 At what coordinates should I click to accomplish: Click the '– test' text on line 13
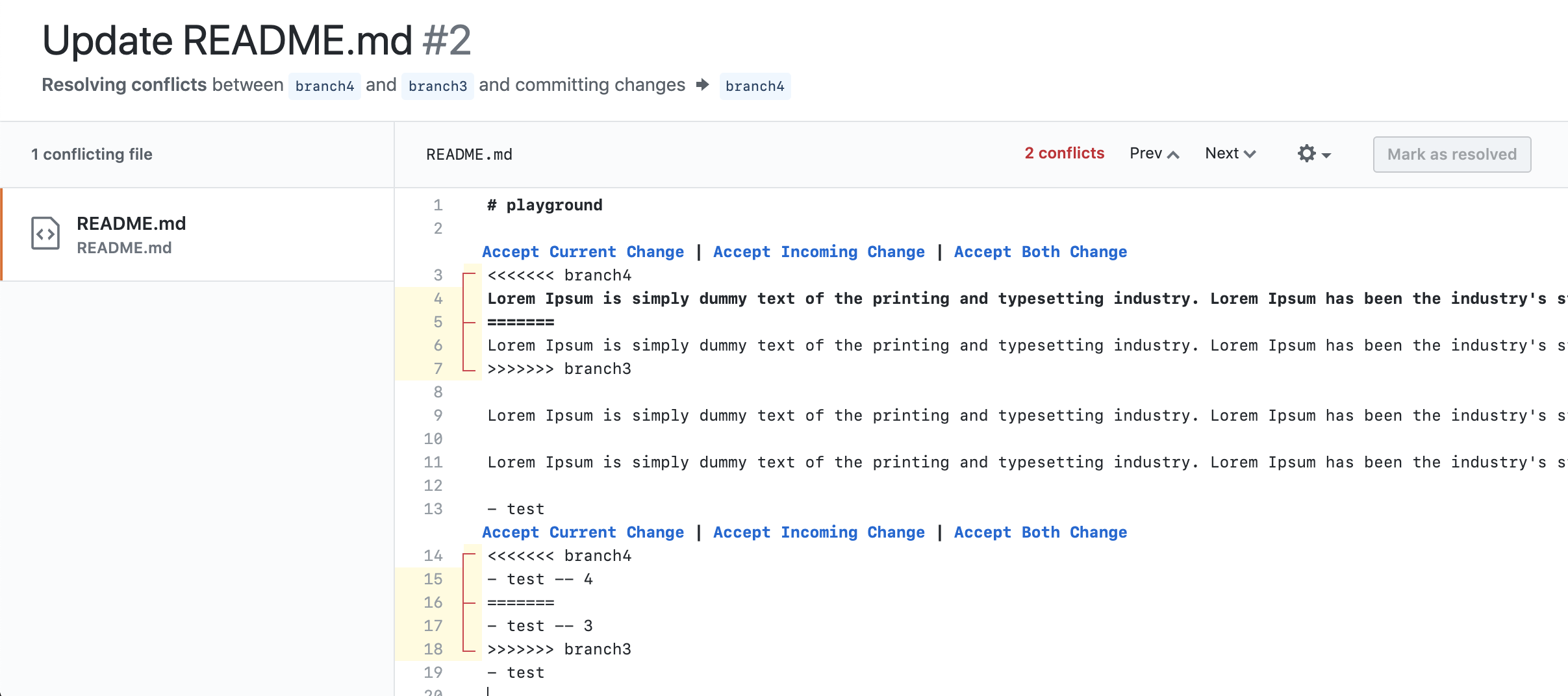pos(516,509)
